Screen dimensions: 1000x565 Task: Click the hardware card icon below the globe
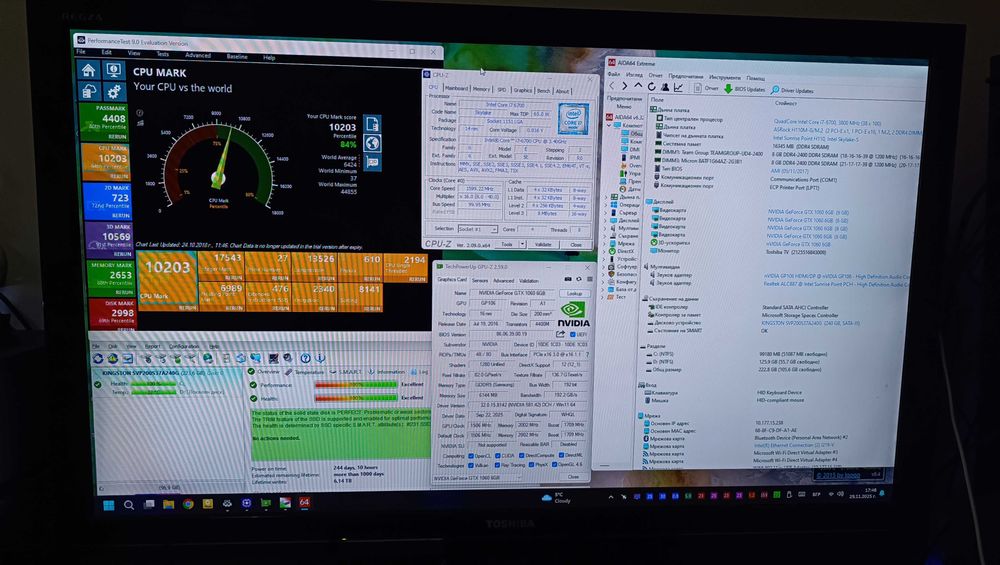coord(372,162)
